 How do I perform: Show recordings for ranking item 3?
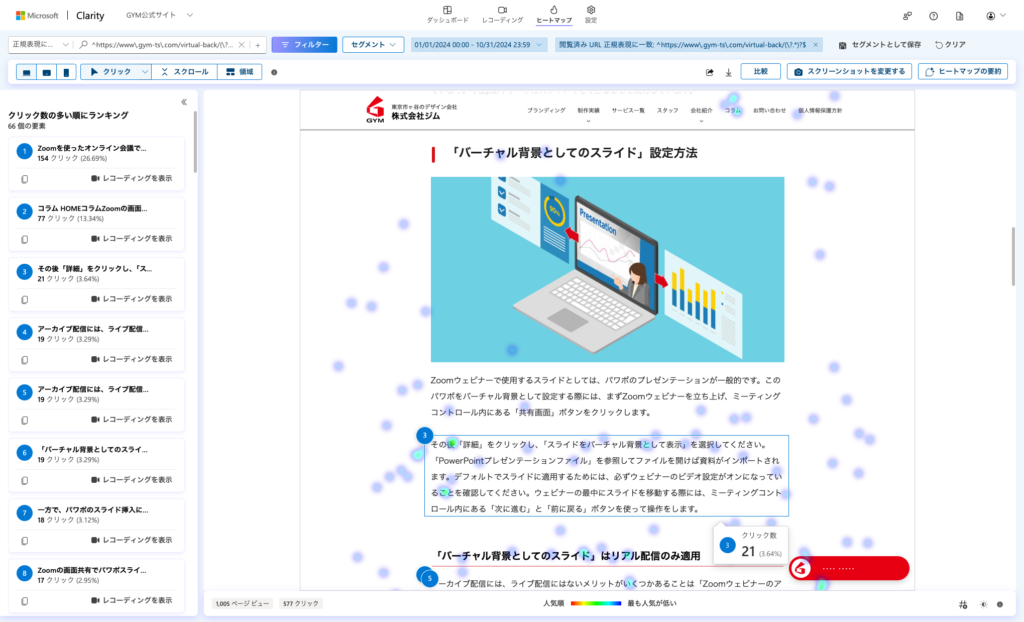pyautogui.click(x=131, y=299)
